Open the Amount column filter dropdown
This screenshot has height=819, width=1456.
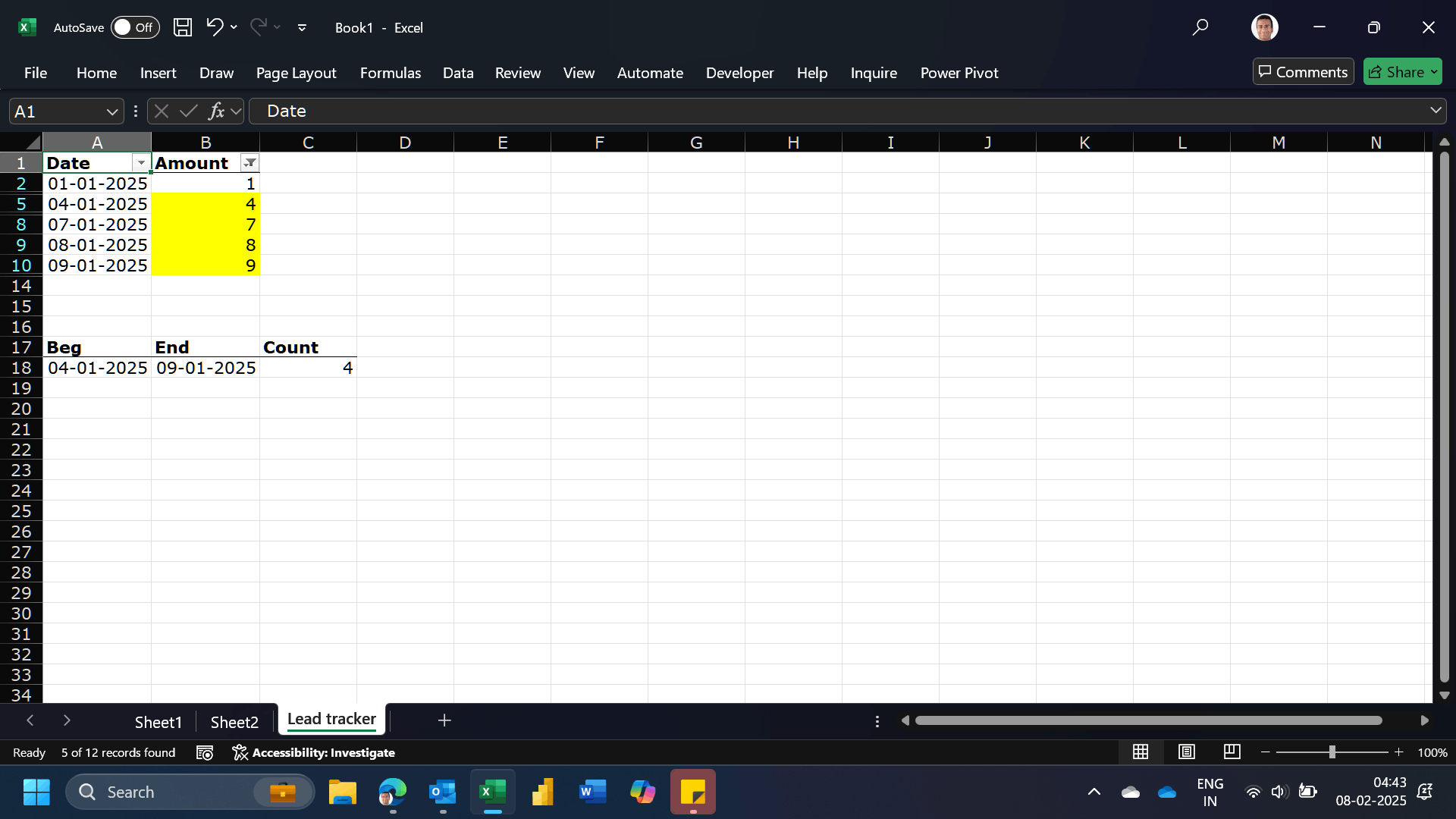tap(249, 163)
